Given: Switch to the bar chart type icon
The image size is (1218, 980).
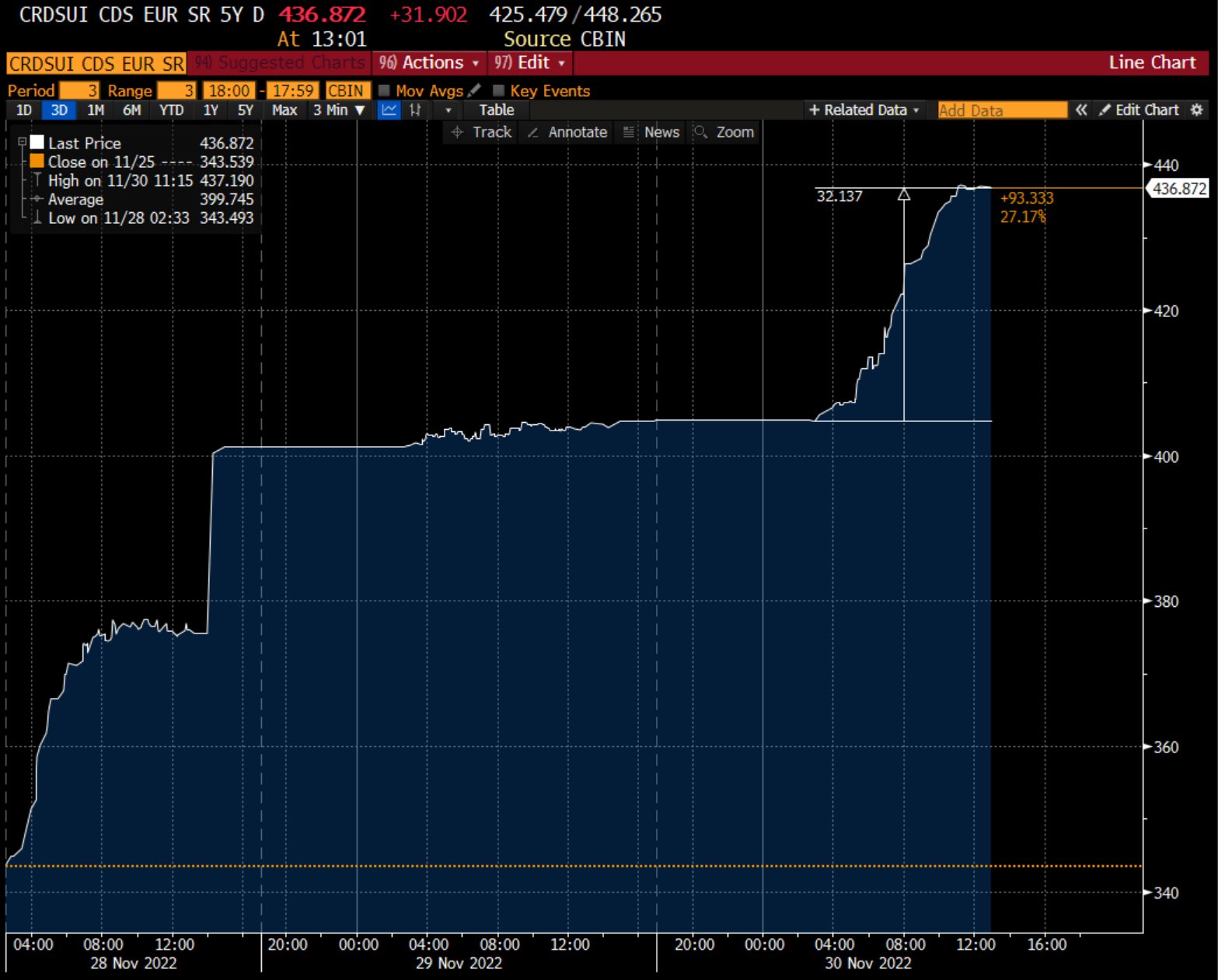Looking at the screenshot, I should [x=416, y=110].
